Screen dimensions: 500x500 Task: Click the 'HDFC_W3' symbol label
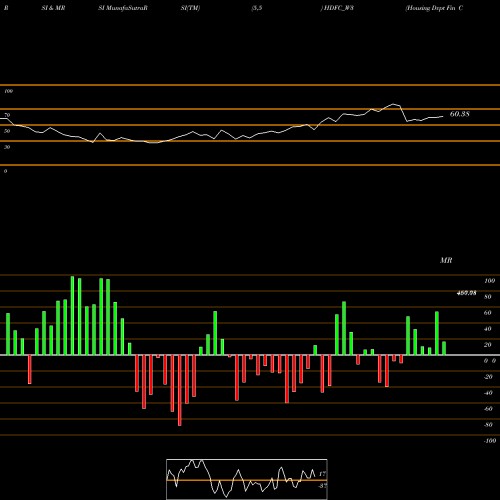338,8
